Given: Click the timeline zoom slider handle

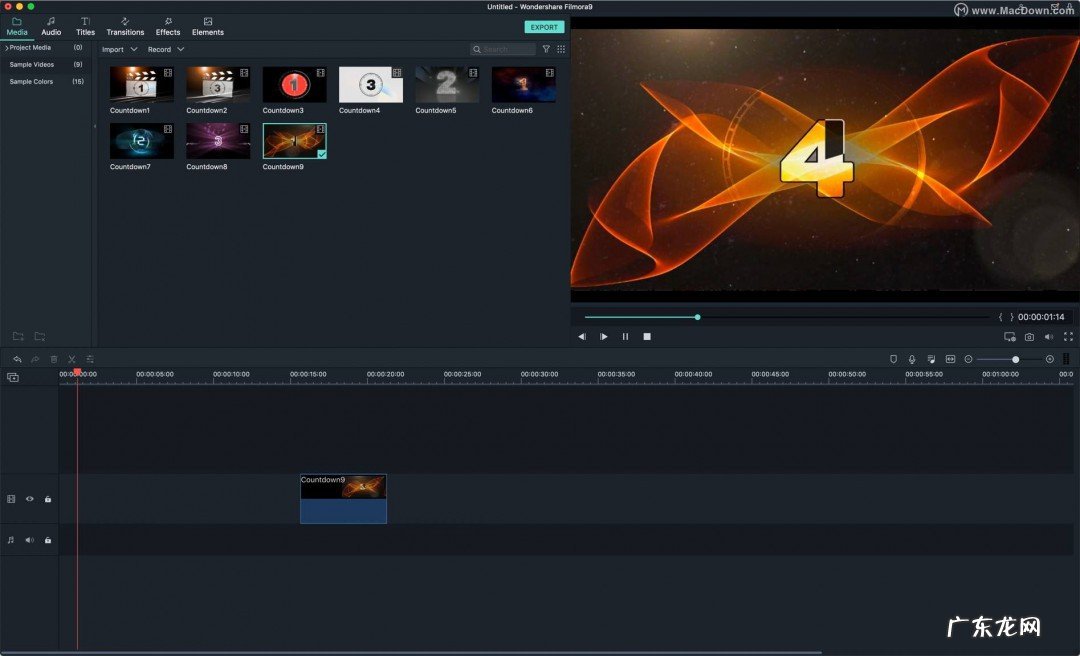Looking at the screenshot, I should click(1015, 359).
